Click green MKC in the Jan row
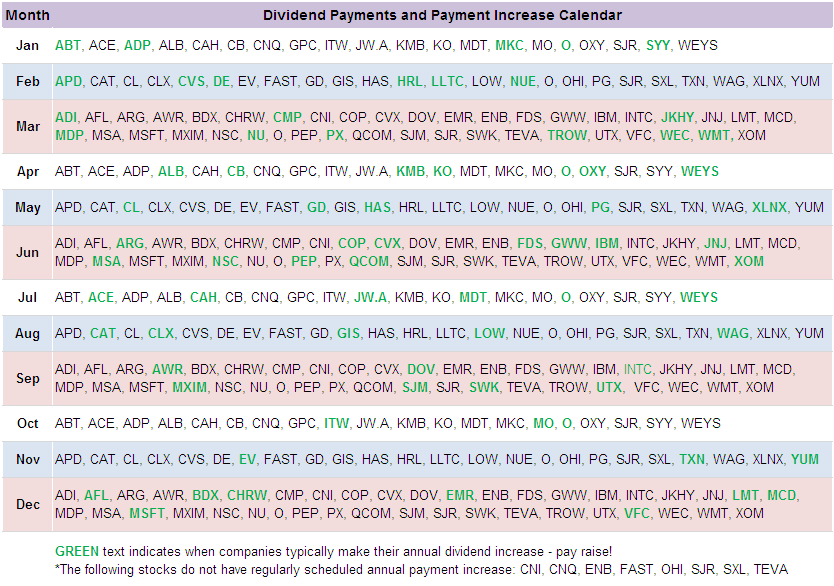Image resolution: width=834 pixels, height=586 pixels. (x=509, y=45)
